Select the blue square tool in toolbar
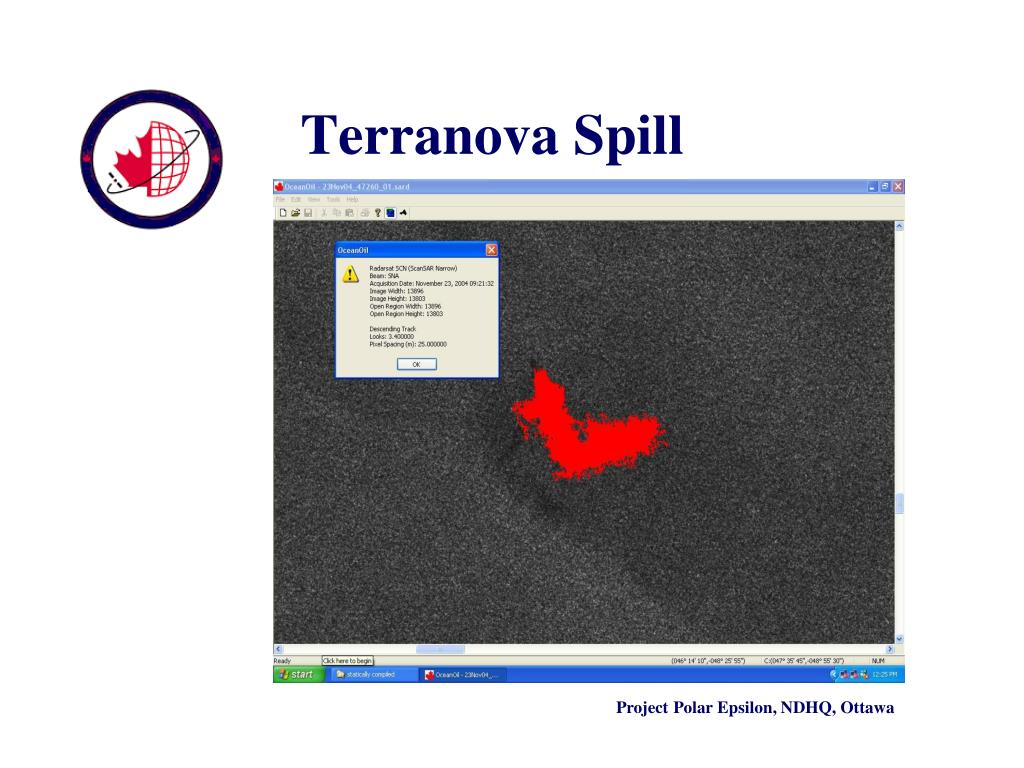The image size is (1024, 768). click(x=391, y=213)
